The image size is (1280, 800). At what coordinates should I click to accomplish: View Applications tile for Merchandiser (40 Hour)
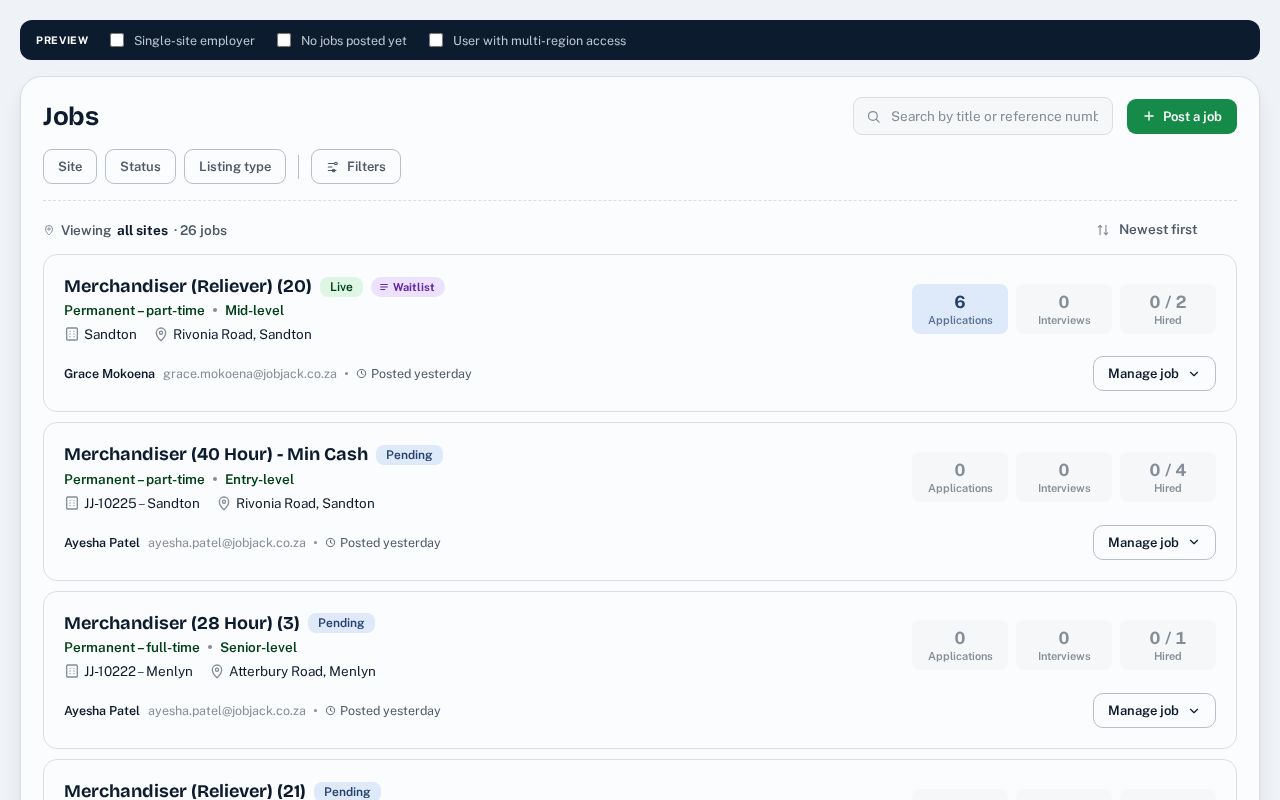pyautogui.click(x=960, y=477)
